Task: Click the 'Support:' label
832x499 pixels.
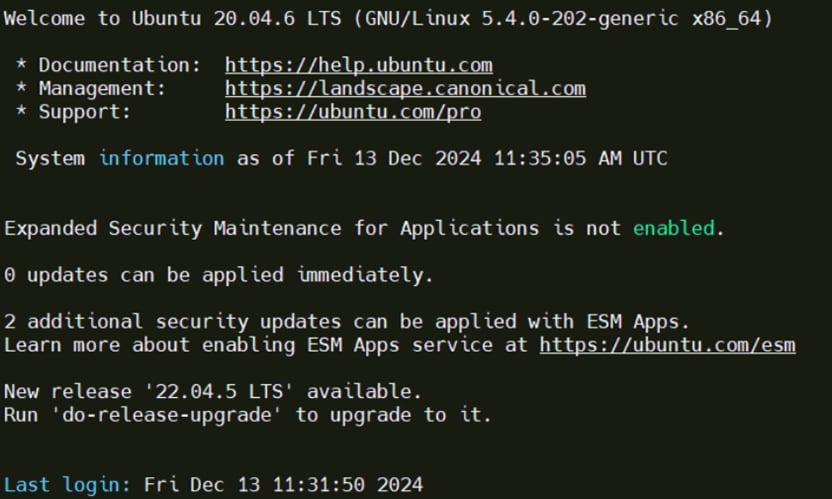Action: tap(84, 112)
